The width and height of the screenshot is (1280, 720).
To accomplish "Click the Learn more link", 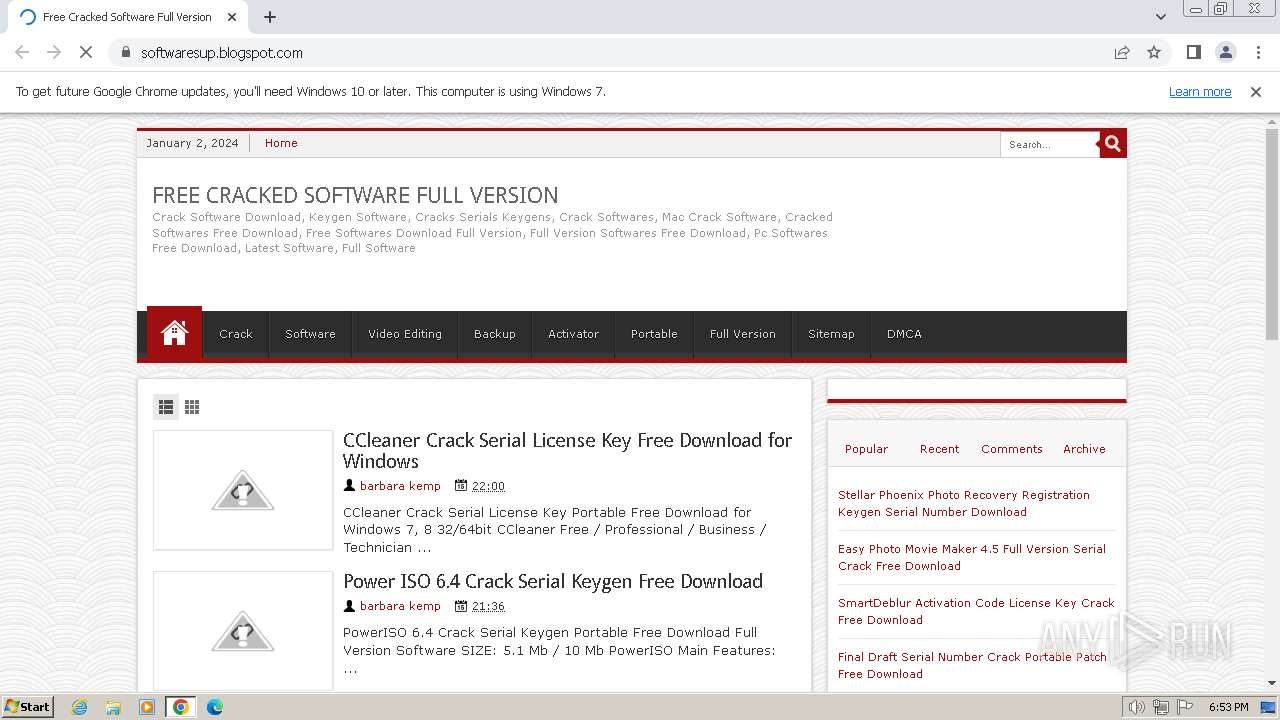I will click(x=1200, y=91).
